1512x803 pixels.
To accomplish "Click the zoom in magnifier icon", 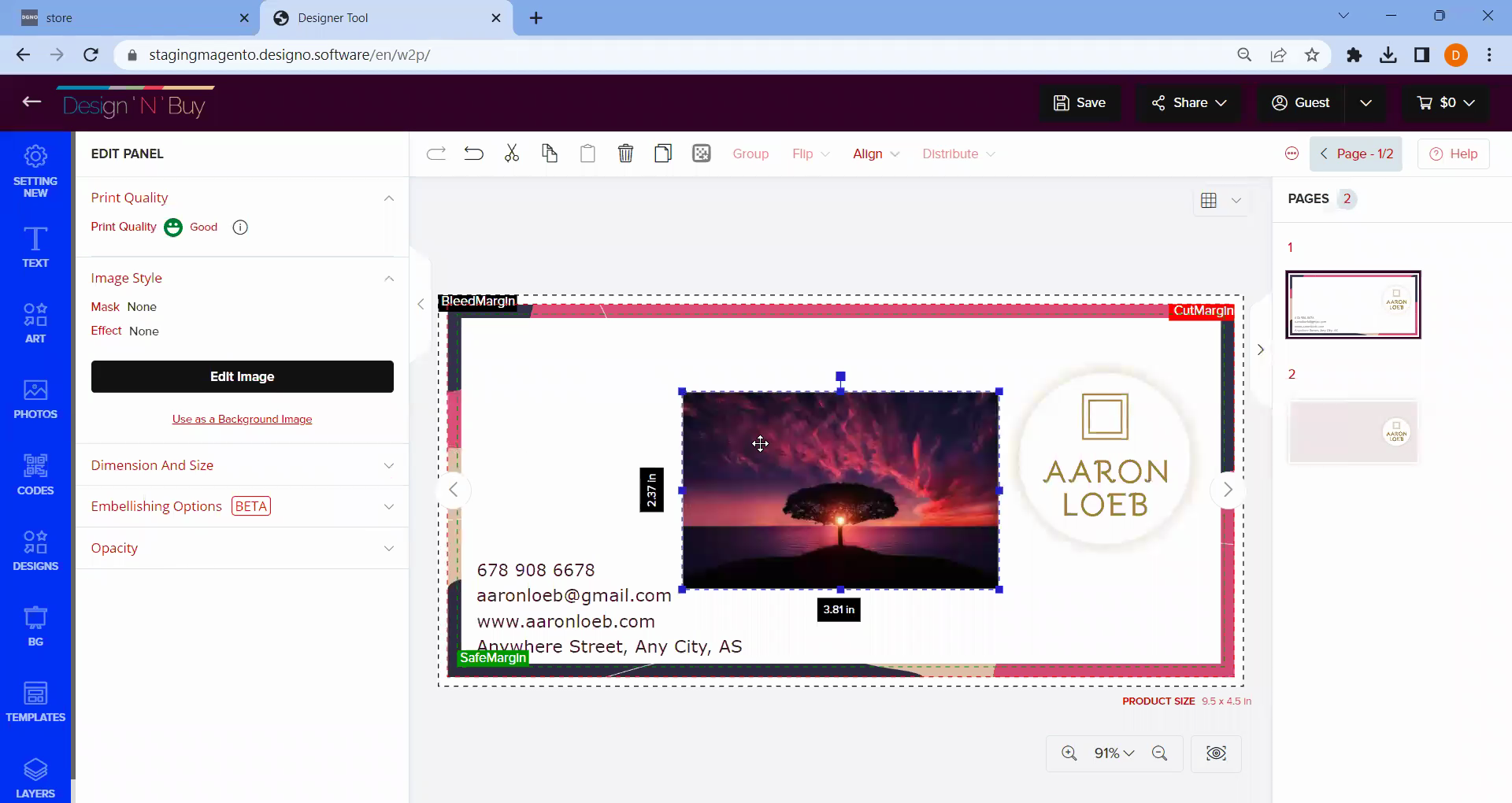I will point(1069,753).
